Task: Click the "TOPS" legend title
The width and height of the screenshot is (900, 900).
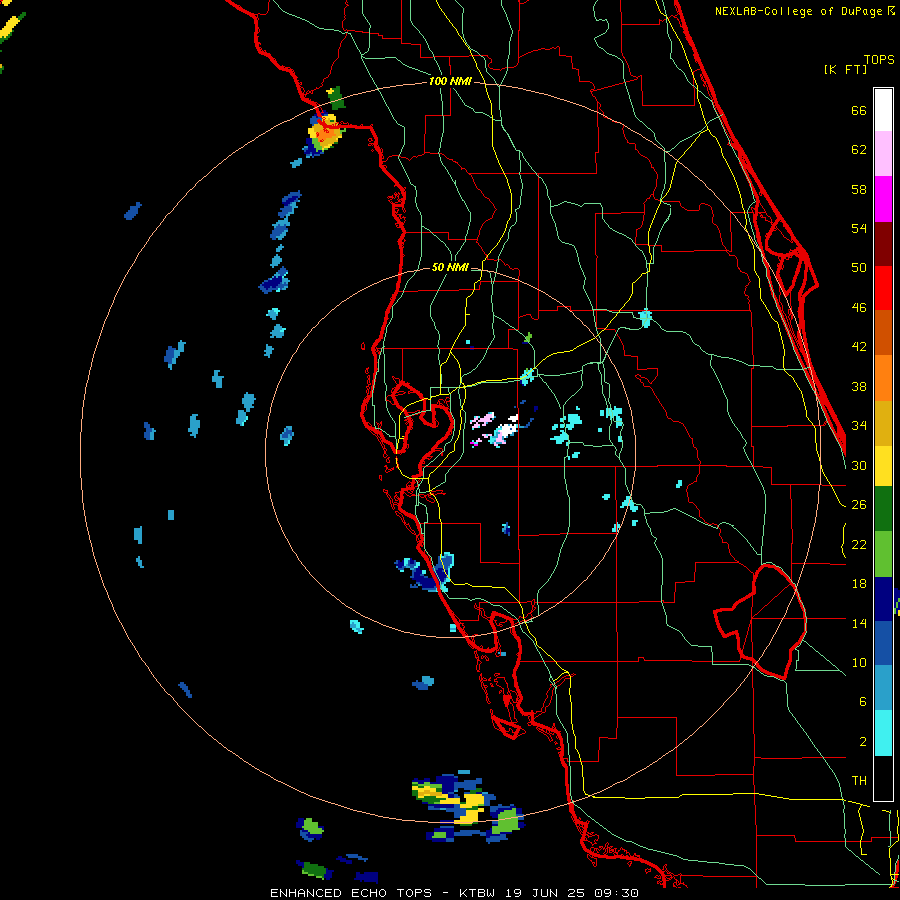Action: (879, 60)
